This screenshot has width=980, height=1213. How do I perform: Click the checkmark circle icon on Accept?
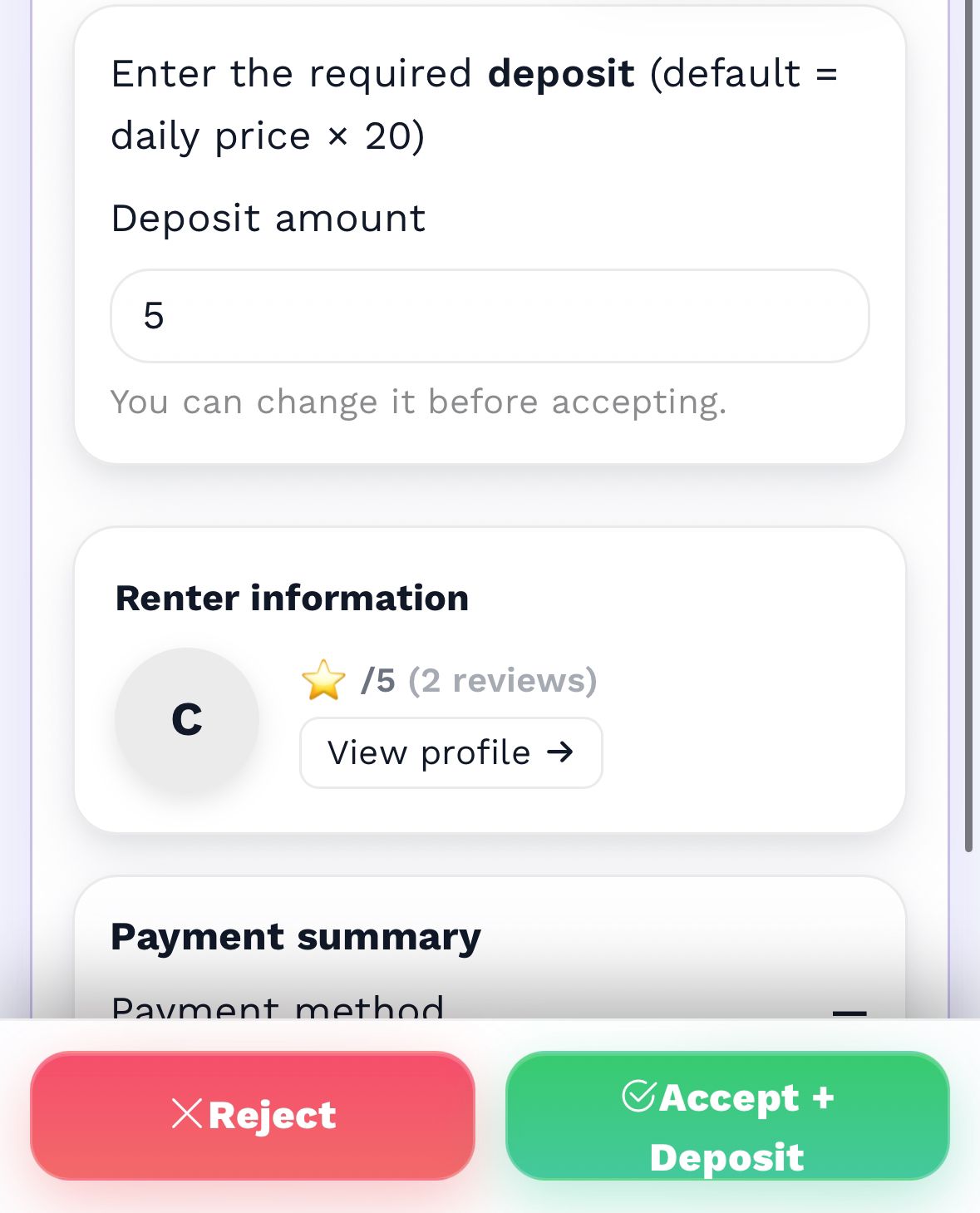[639, 1096]
